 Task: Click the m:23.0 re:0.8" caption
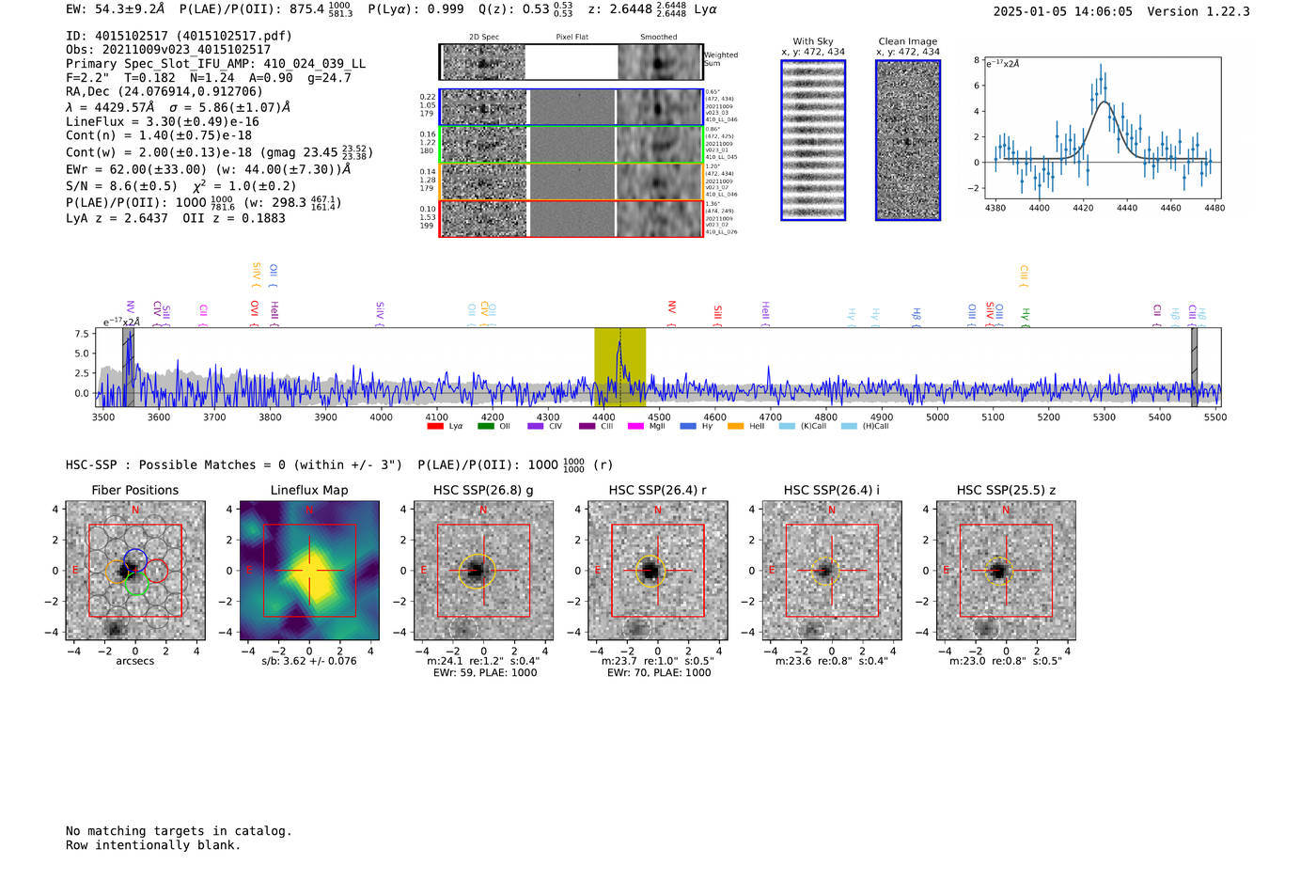(1006, 661)
